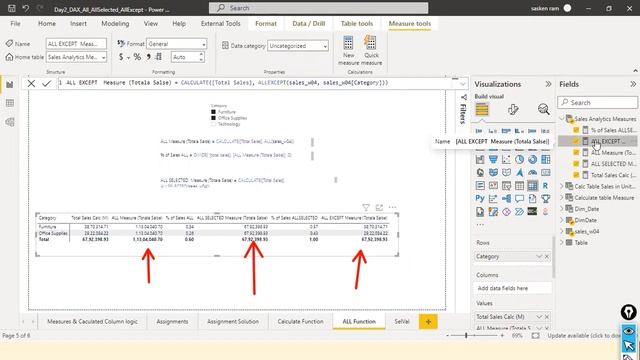Switch to Calculate Function page tab
The image size is (640, 360).
300,322
